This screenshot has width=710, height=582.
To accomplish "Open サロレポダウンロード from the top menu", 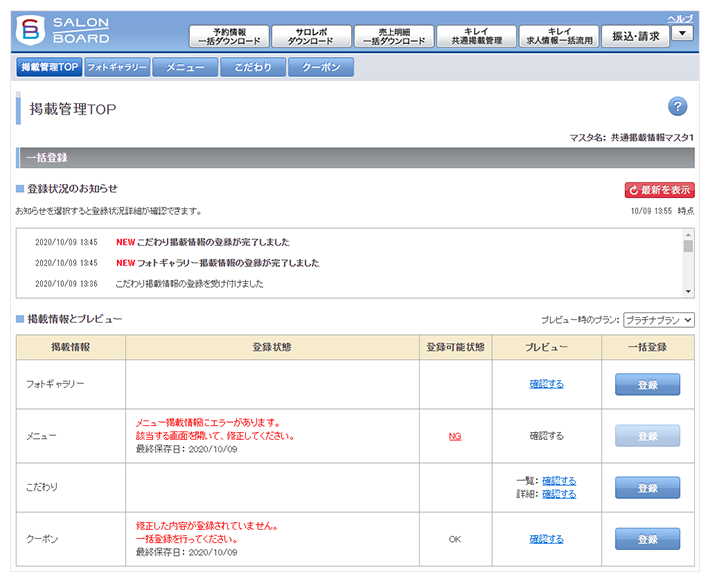I will click(x=311, y=37).
